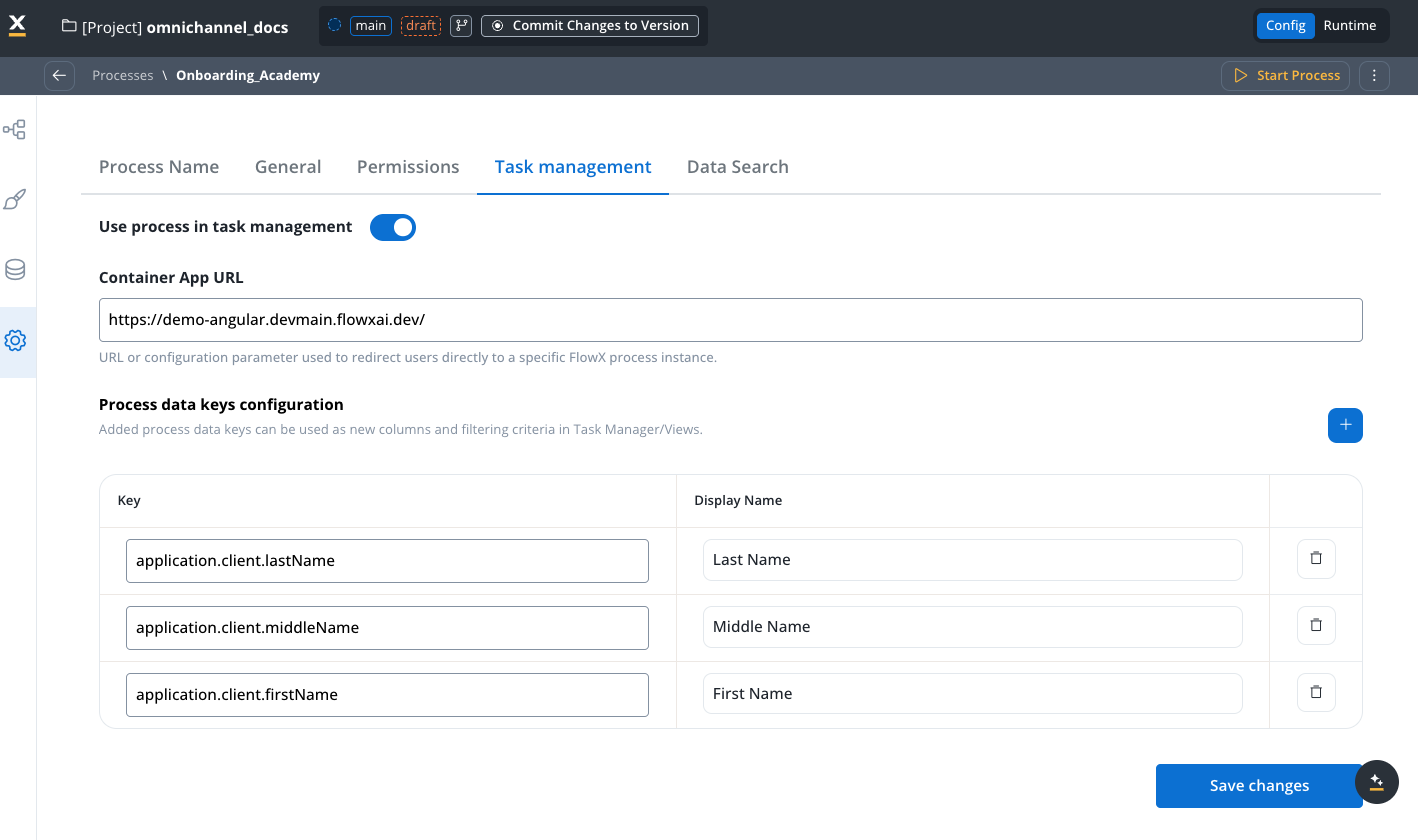
Task: Click Commit Changes to Version
Action: click(x=589, y=25)
